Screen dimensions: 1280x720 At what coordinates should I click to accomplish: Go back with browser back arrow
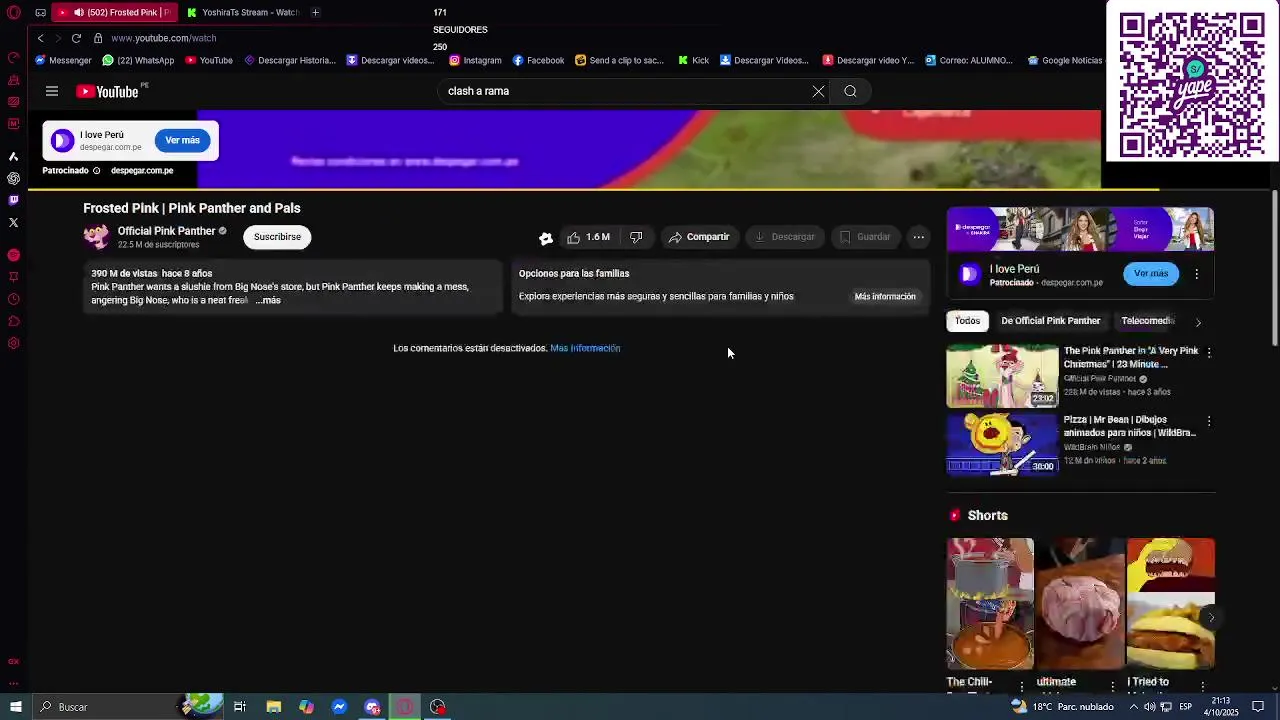click(x=40, y=38)
